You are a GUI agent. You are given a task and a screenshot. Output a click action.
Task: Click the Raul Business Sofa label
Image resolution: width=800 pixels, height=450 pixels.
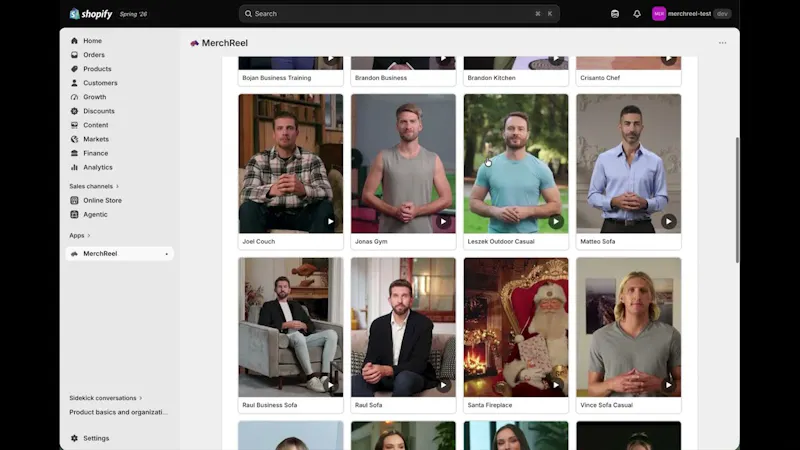click(269, 405)
